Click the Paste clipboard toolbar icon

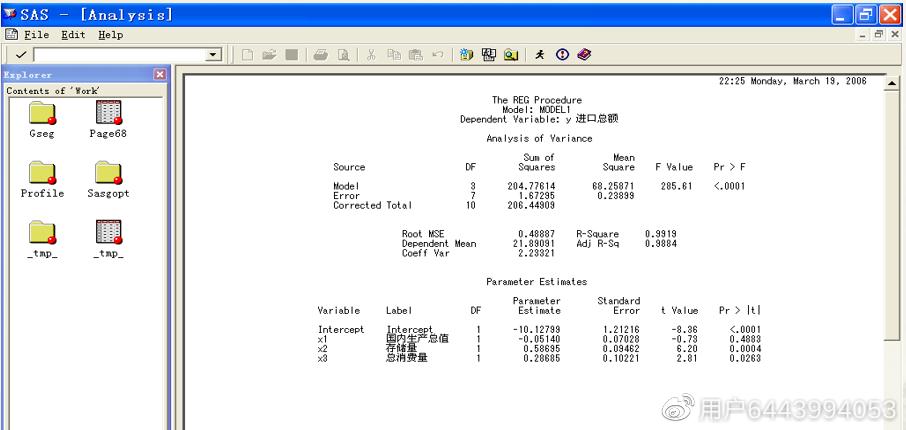[415, 55]
